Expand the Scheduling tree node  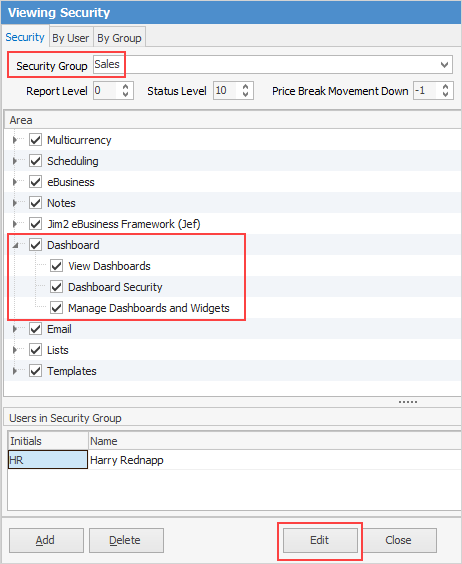tap(15, 161)
